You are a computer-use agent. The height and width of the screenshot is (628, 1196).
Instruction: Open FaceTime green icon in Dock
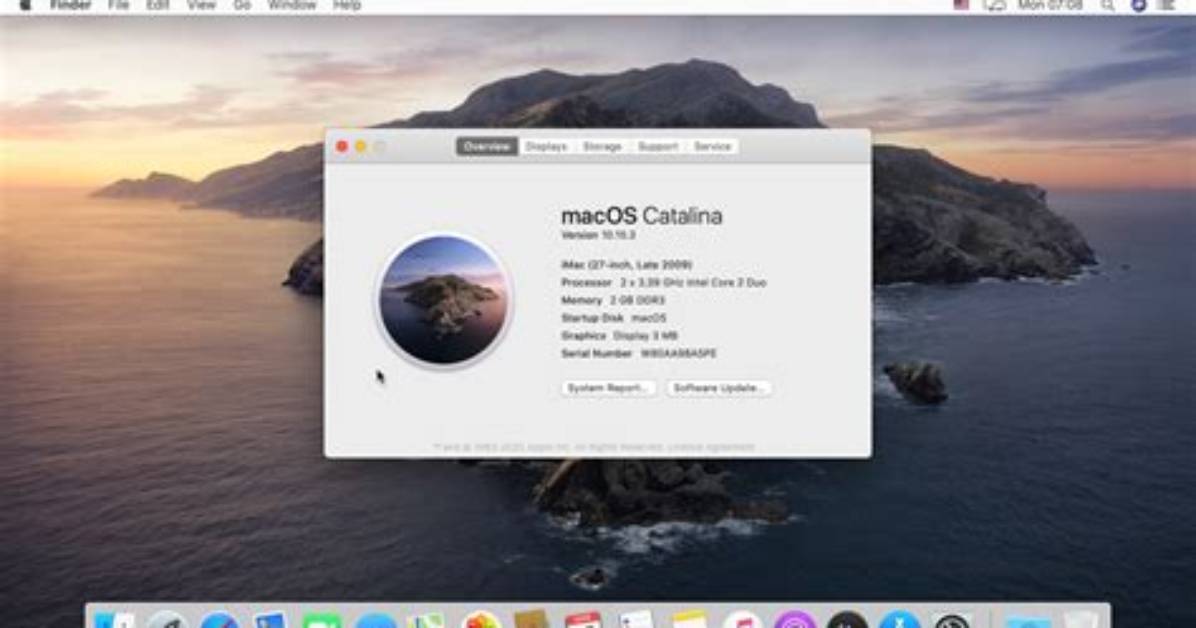click(x=322, y=620)
